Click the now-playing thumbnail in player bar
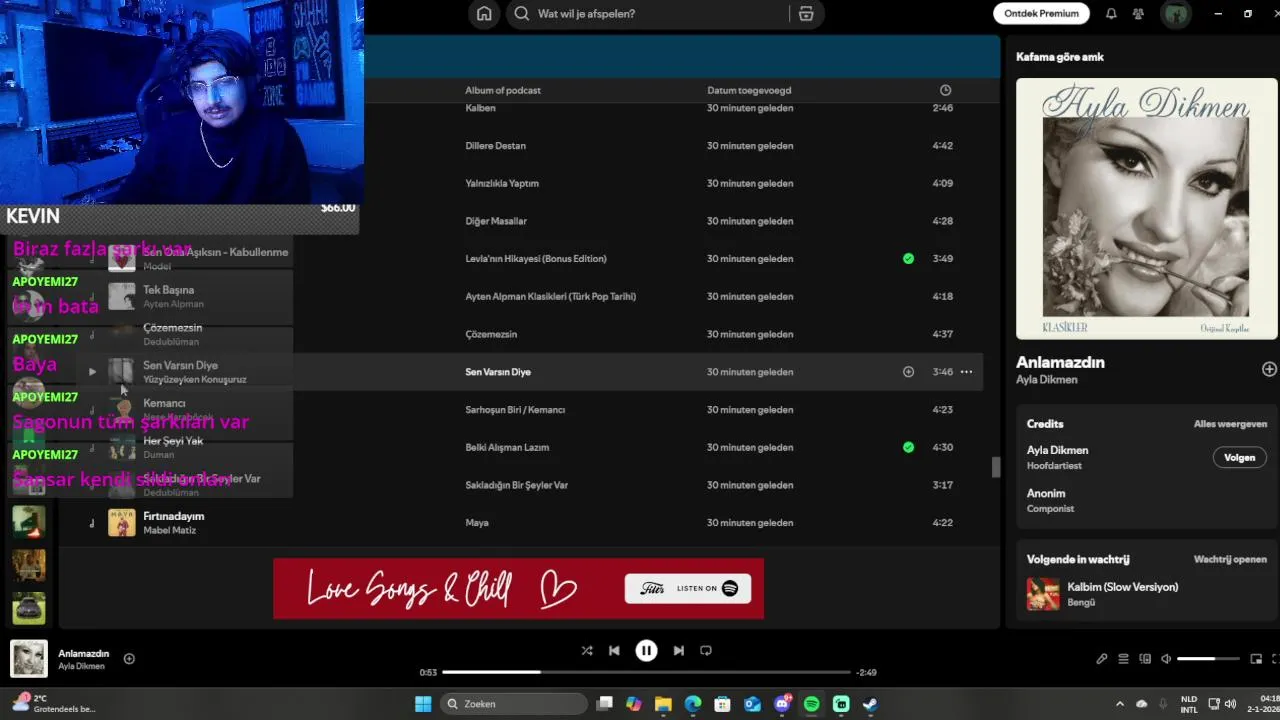 click(28, 658)
